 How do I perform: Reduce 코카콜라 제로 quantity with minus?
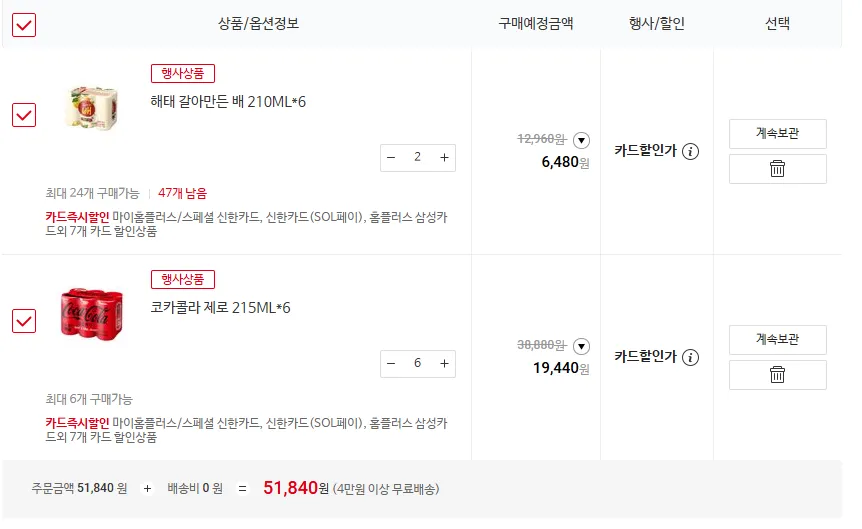pos(391,363)
